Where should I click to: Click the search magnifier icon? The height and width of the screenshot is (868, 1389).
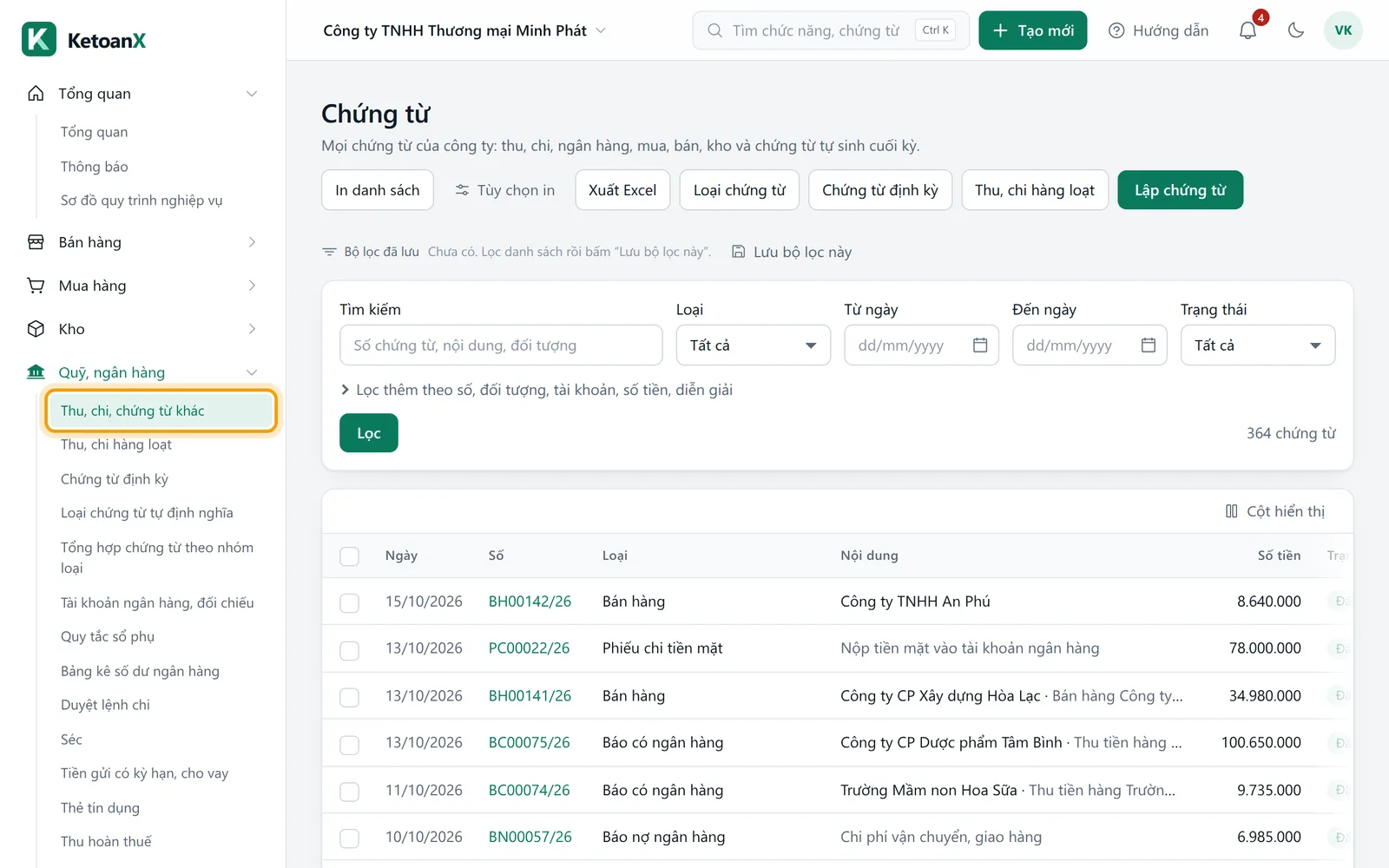click(x=714, y=30)
